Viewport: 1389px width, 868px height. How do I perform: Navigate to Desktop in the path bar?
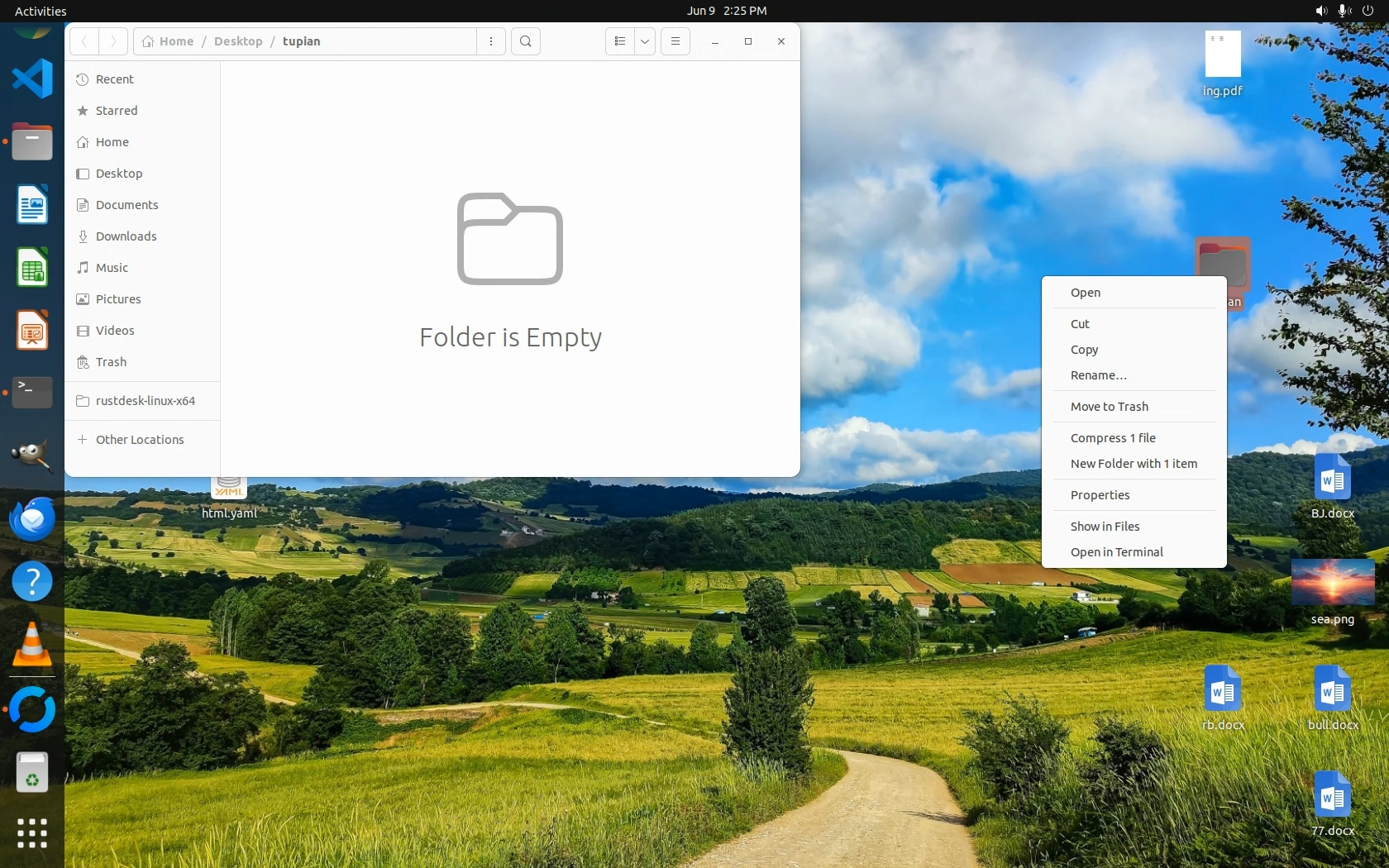(238, 41)
